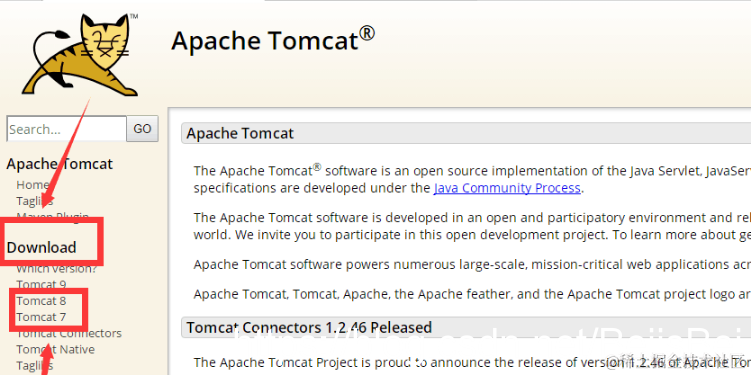Open the Home sidebar link
The image size is (751, 376).
33,185
